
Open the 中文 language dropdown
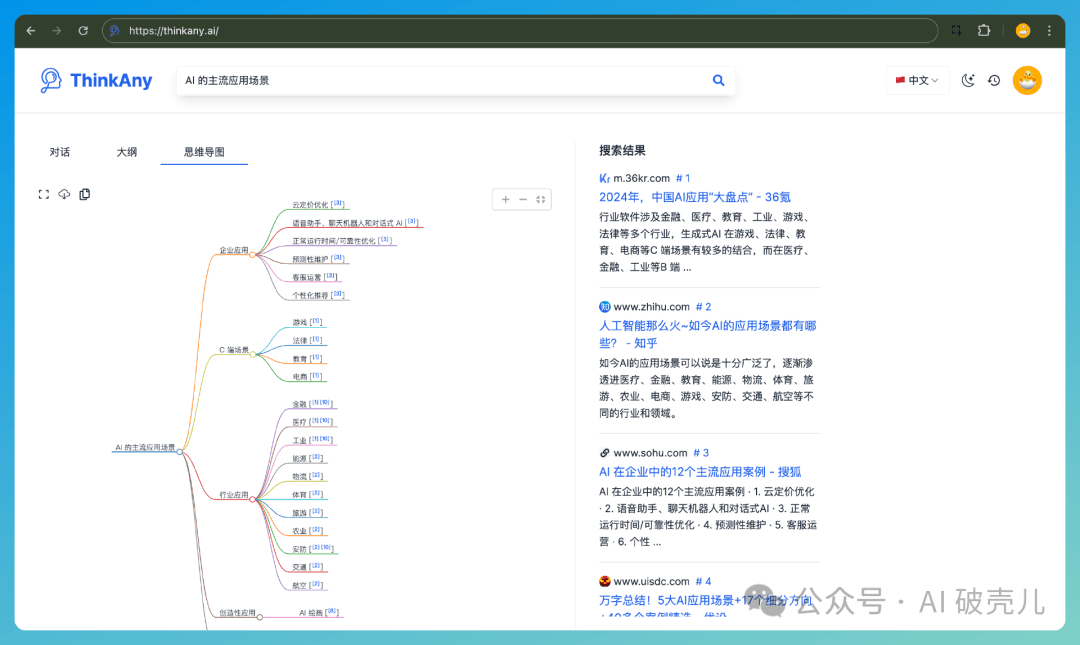pyautogui.click(x=917, y=81)
